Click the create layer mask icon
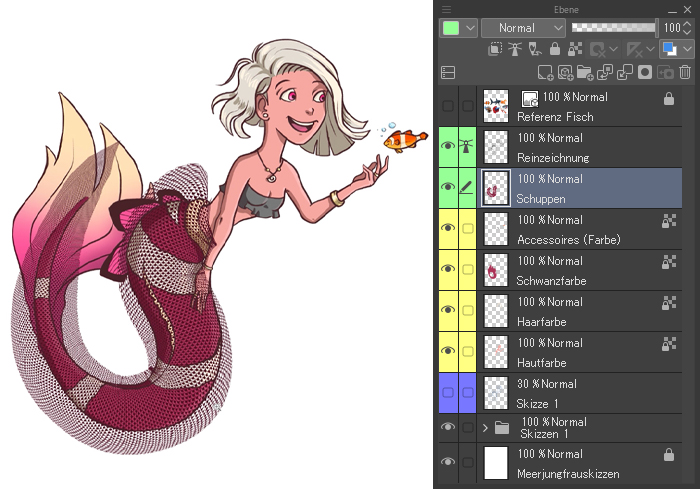The image size is (700, 489). tap(645, 72)
